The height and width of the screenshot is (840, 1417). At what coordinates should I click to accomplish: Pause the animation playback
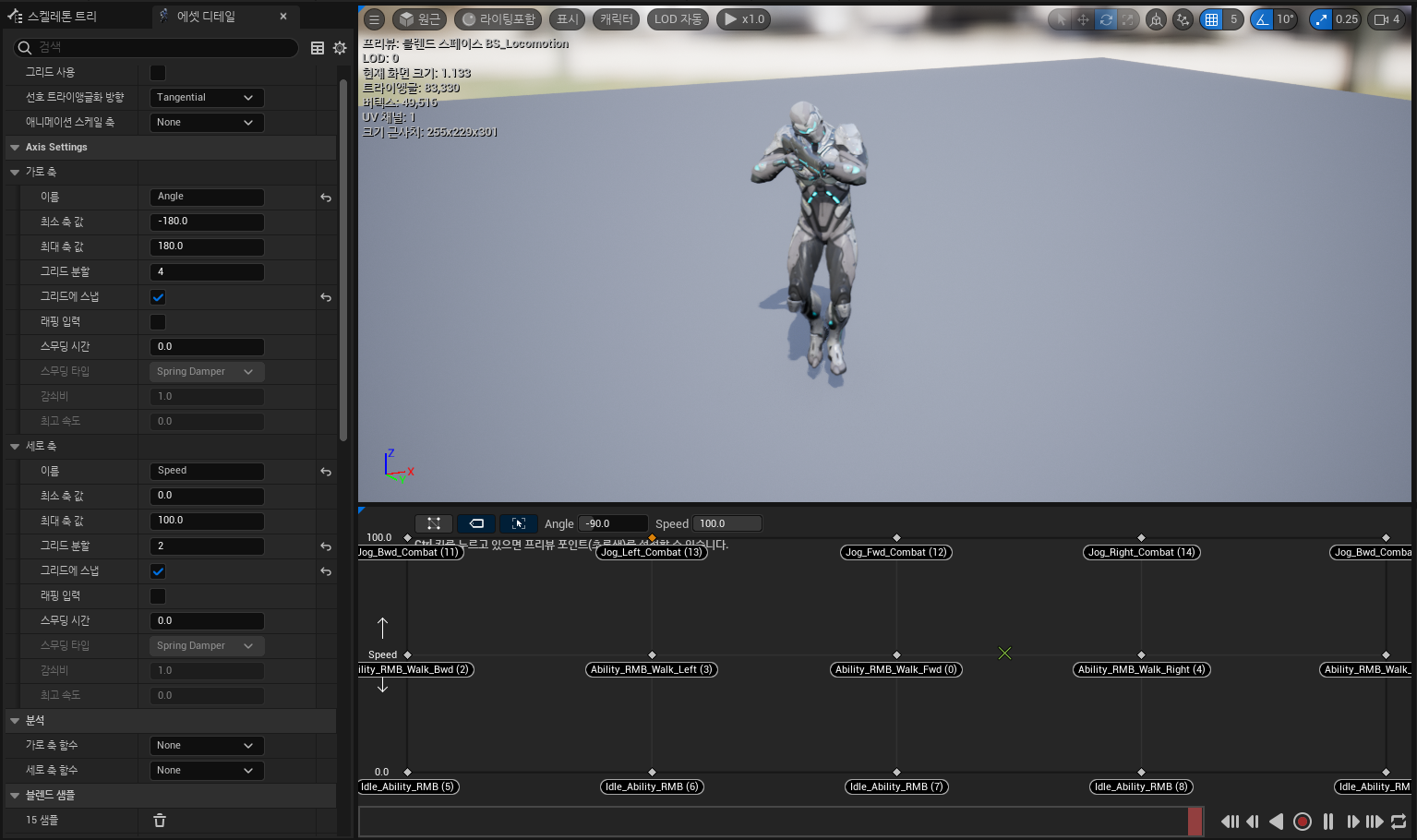click(x=1327, y=822)
